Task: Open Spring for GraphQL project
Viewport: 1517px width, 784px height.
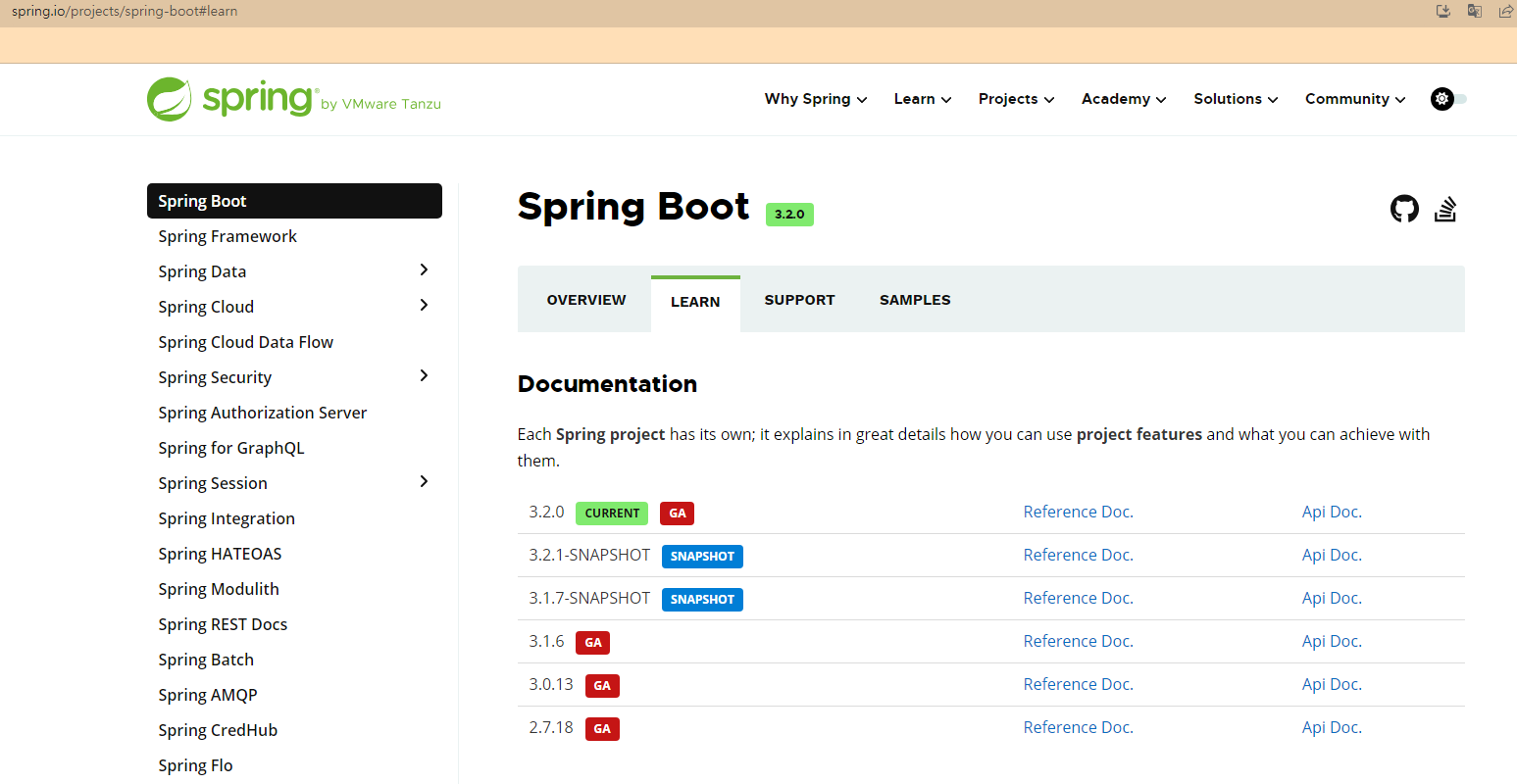Action: tap(231, 448)
